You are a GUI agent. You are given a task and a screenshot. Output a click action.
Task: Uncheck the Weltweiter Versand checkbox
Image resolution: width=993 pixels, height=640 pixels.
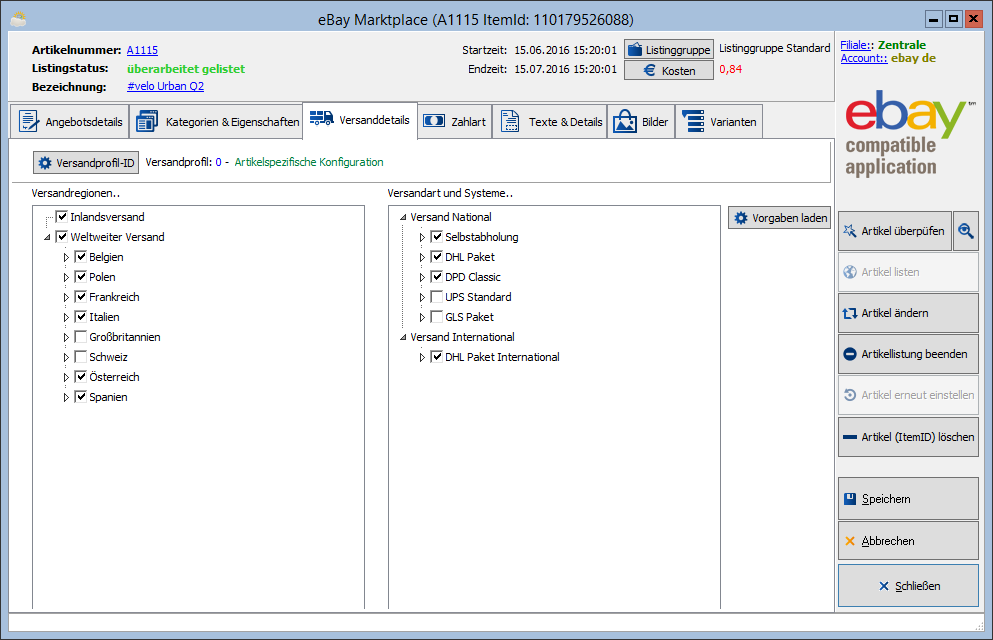pos(62,237)
